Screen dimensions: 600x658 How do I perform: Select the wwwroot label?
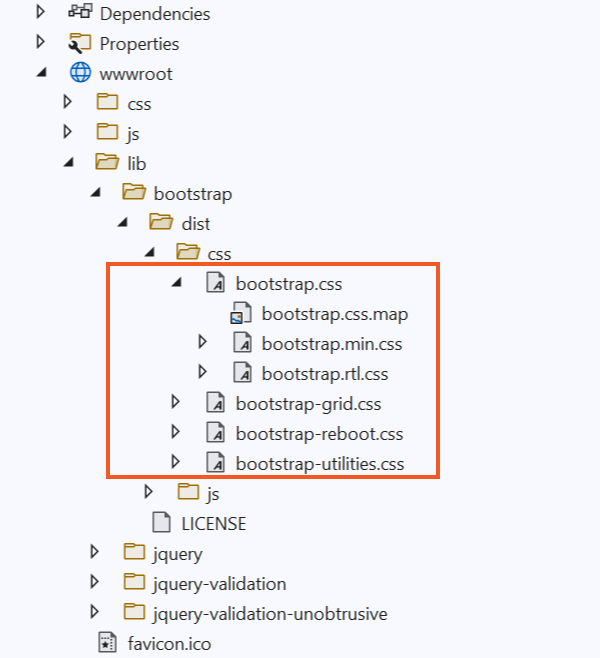pos(136,74)
